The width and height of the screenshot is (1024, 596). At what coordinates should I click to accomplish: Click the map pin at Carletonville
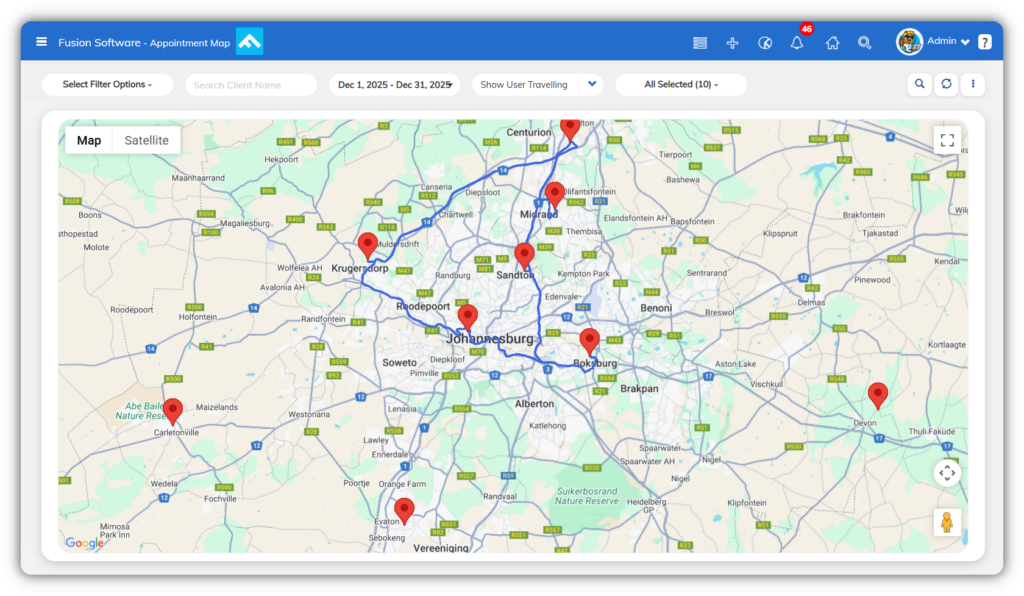click(x=172, y=411)
